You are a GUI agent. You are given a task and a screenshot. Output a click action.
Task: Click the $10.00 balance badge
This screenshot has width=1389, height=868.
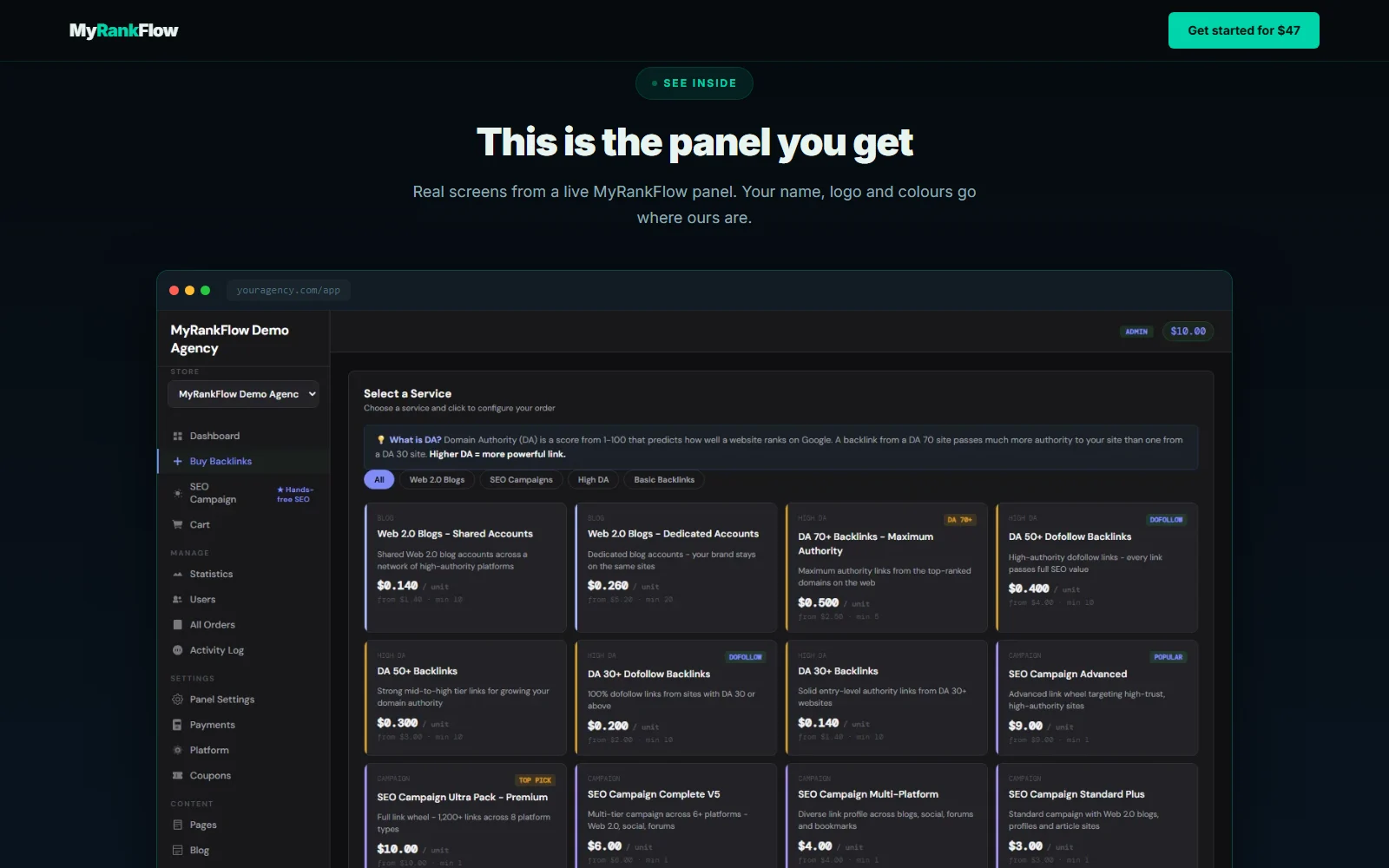(1188, 332)
